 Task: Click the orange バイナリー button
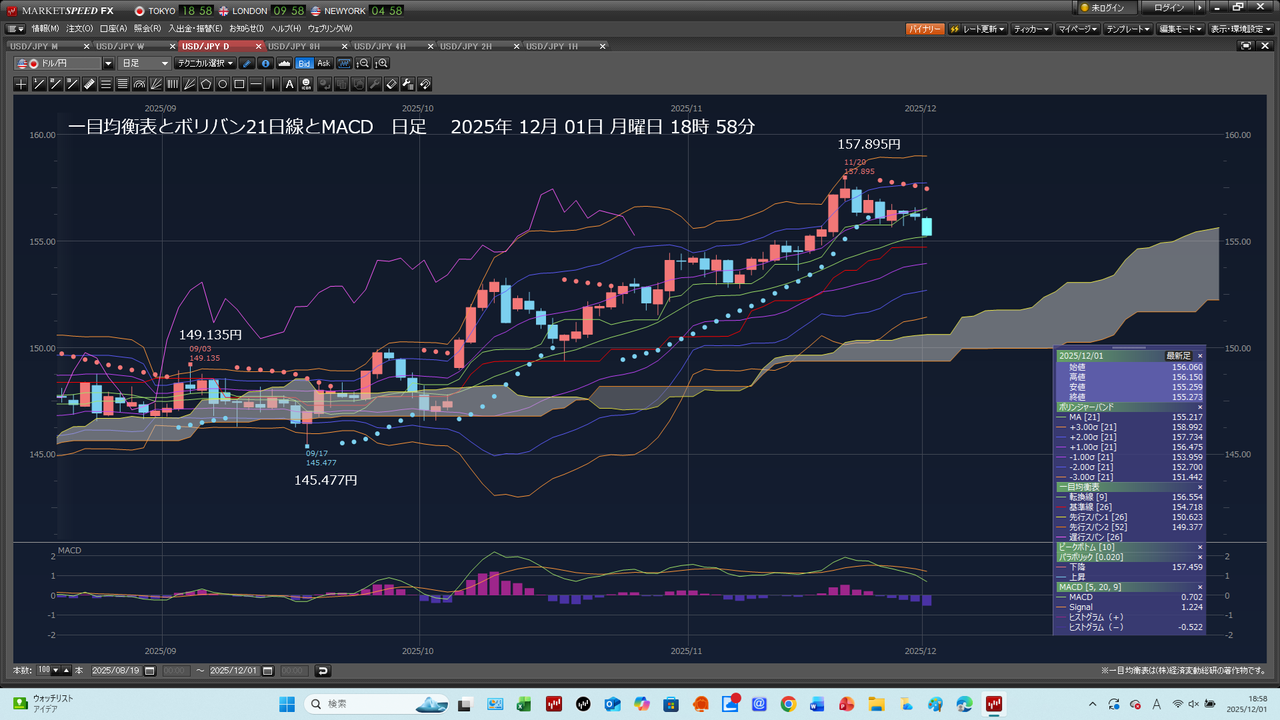925,29
